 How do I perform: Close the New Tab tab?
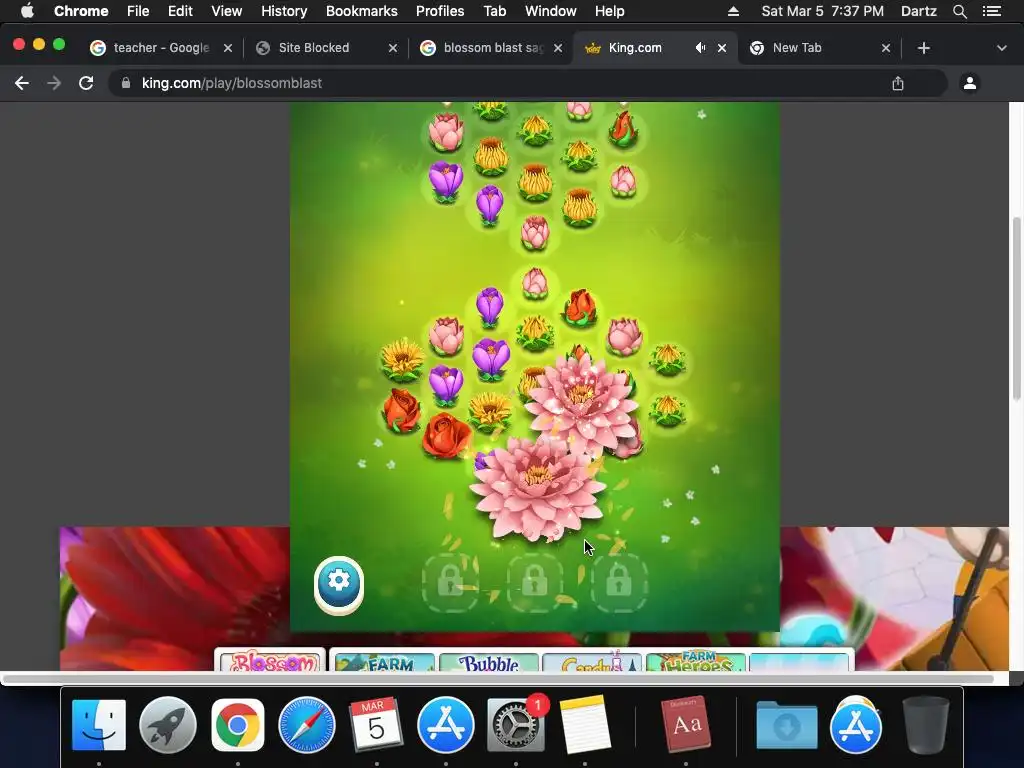click(x=886, y=48)
